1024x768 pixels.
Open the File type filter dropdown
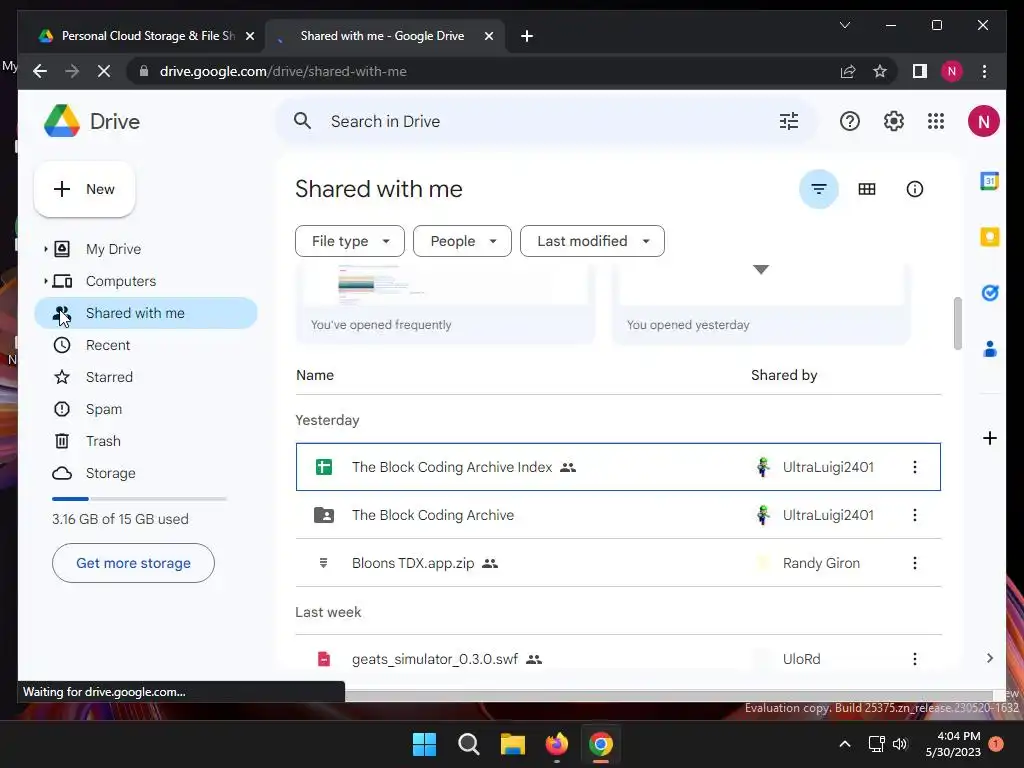tap(350, 241)
